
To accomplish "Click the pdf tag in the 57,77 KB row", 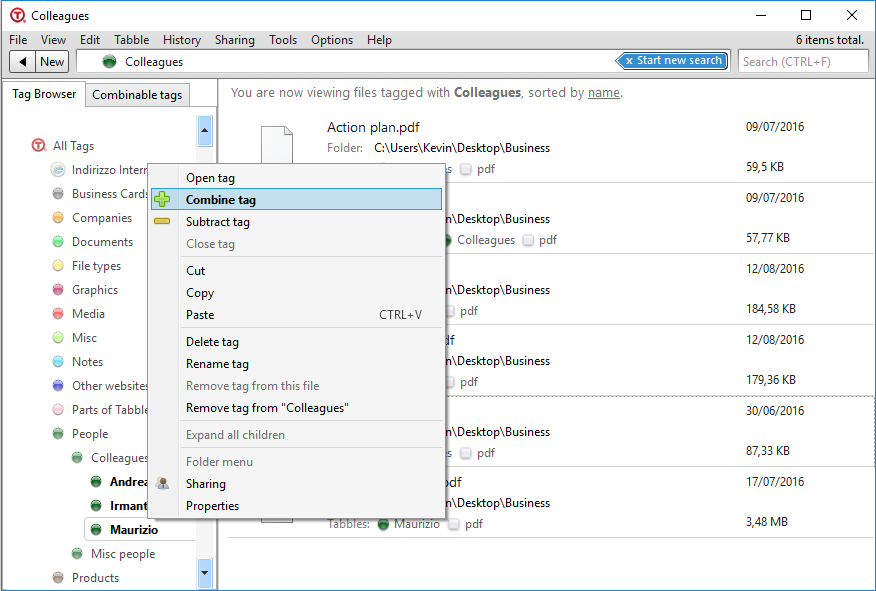I will (x=540, y=240).
